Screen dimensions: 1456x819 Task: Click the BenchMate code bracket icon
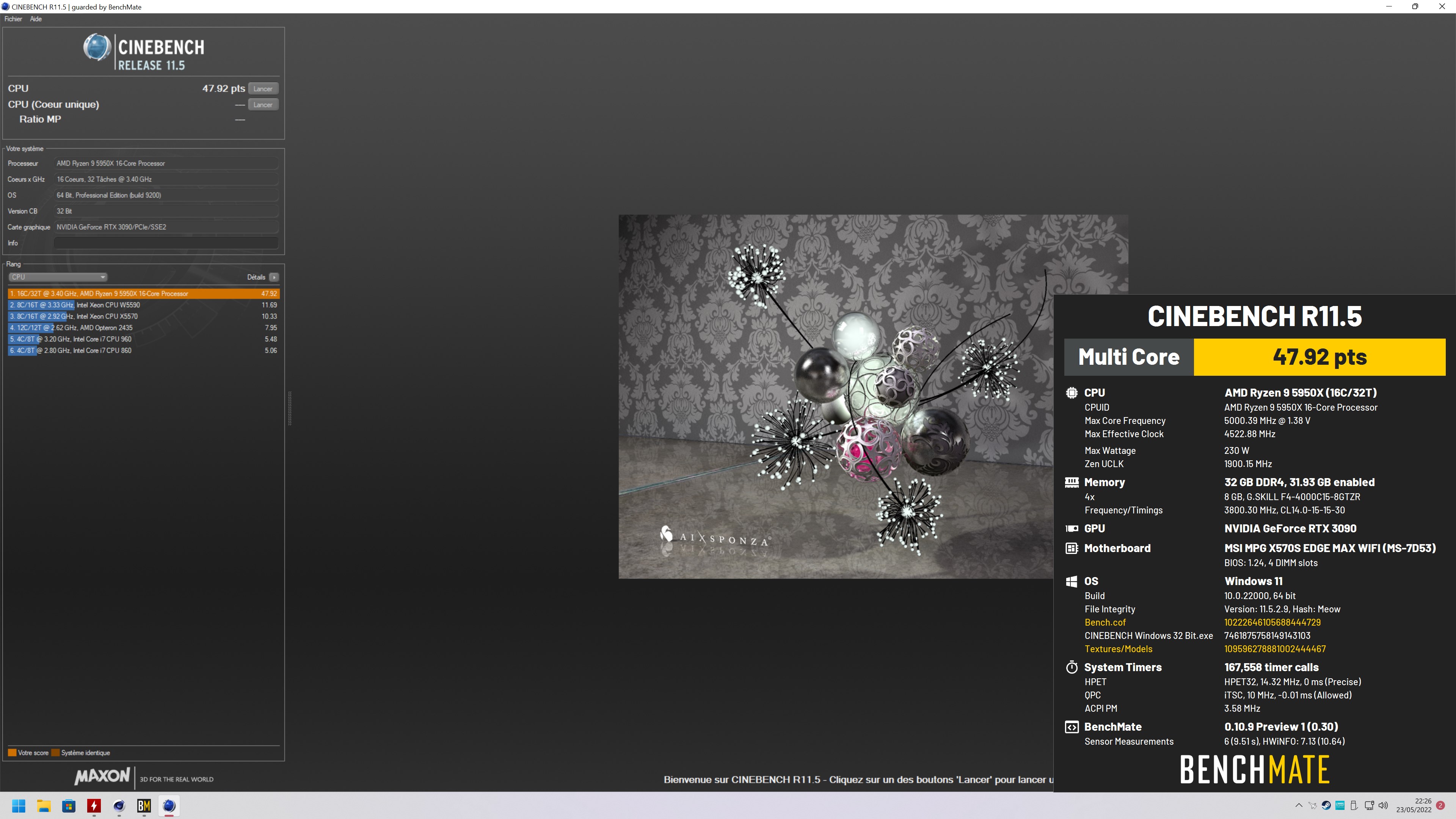coord(1071,727)
